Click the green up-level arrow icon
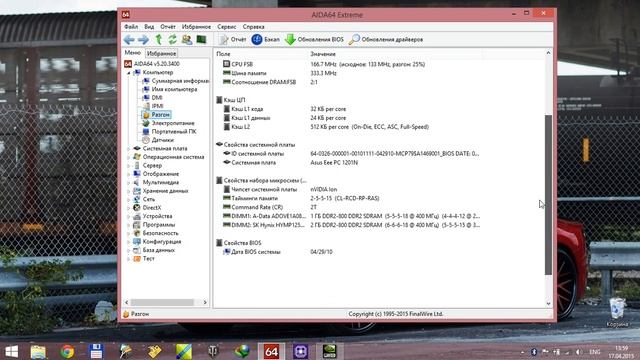This screenshot has height=360, width=640. pos(158,39)
